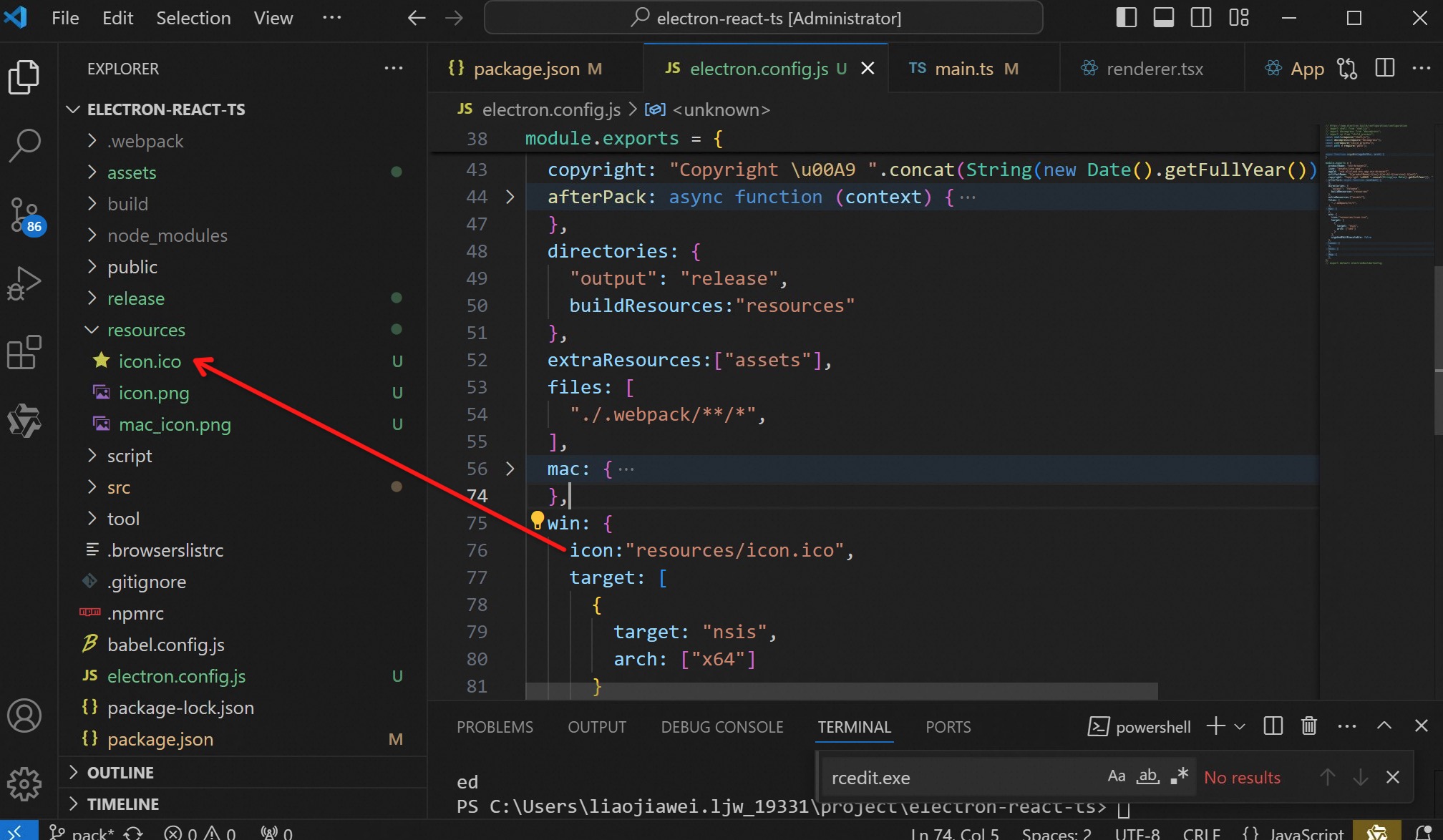
Task: Open the Source Control view
Action: coord(24,215)
